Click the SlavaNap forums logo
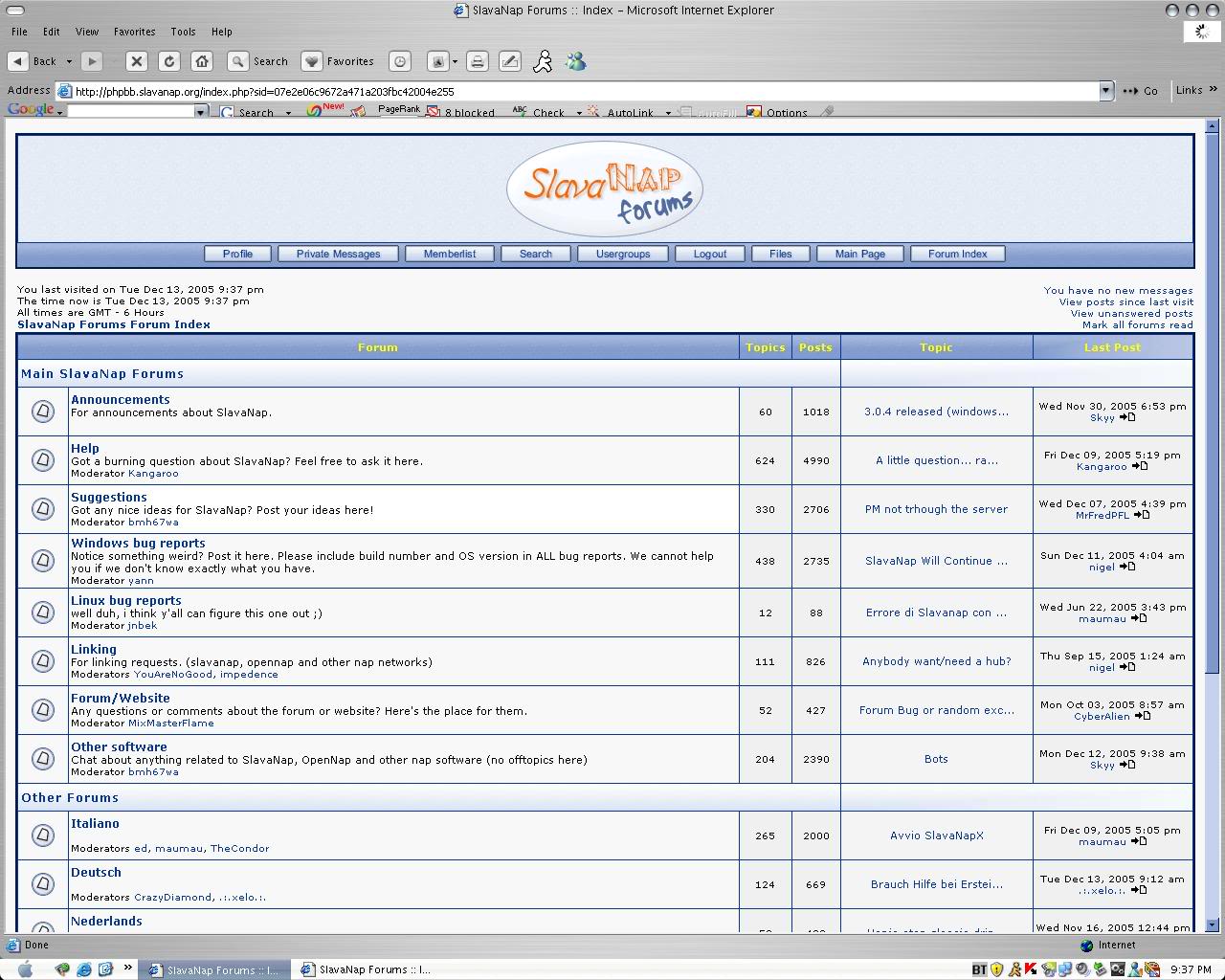The image size is (1225, 980). pos(605,189)
